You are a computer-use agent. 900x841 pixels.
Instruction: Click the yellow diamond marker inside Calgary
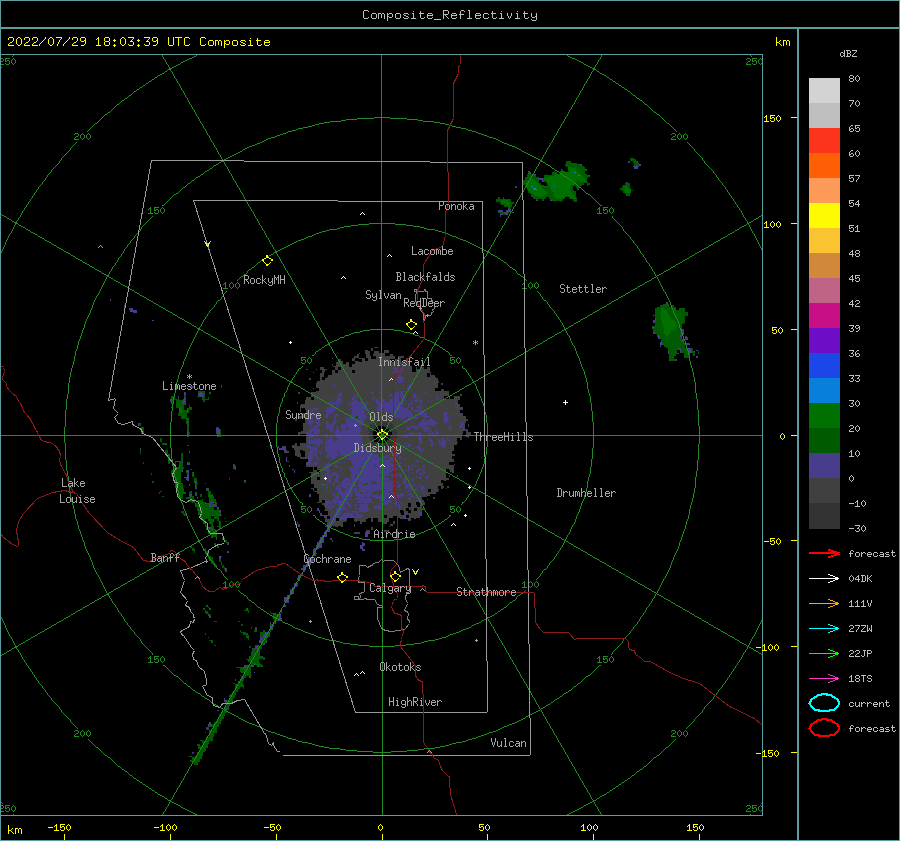[x=395, y=576]
